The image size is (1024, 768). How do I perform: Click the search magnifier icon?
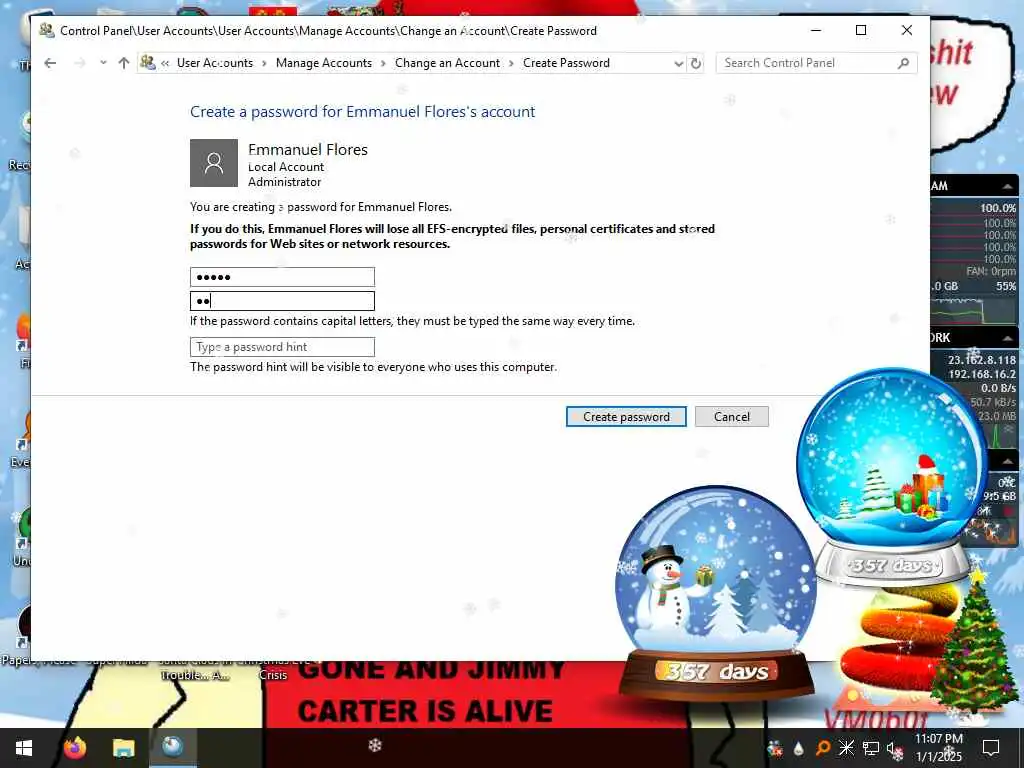click(x=904, y=63)
